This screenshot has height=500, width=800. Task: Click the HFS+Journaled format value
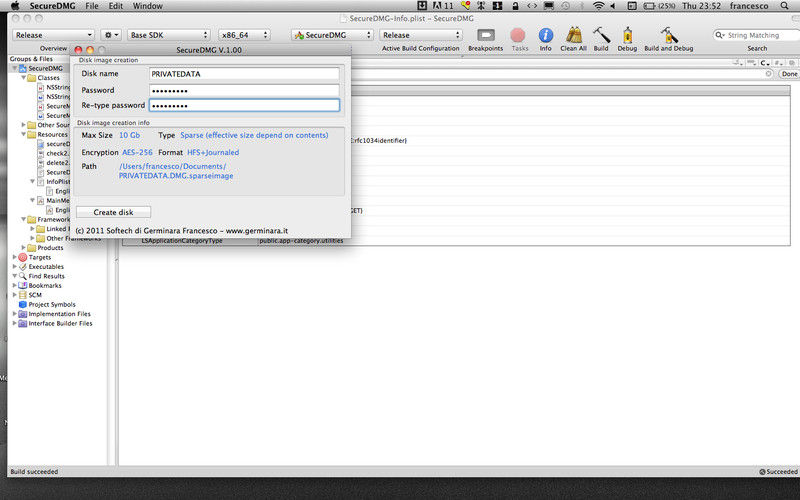tap(213, 153)
